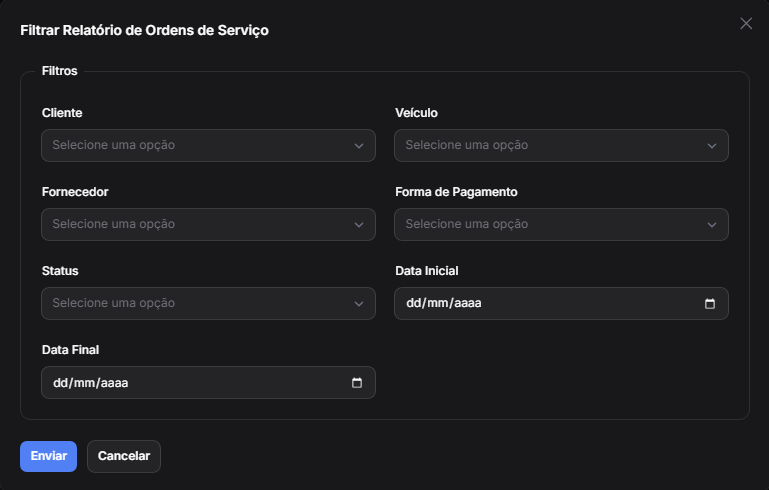The height and width of the screenshot is (490, 769).
Task: Submit filters with the Enviar button
Action: point(49,457)
